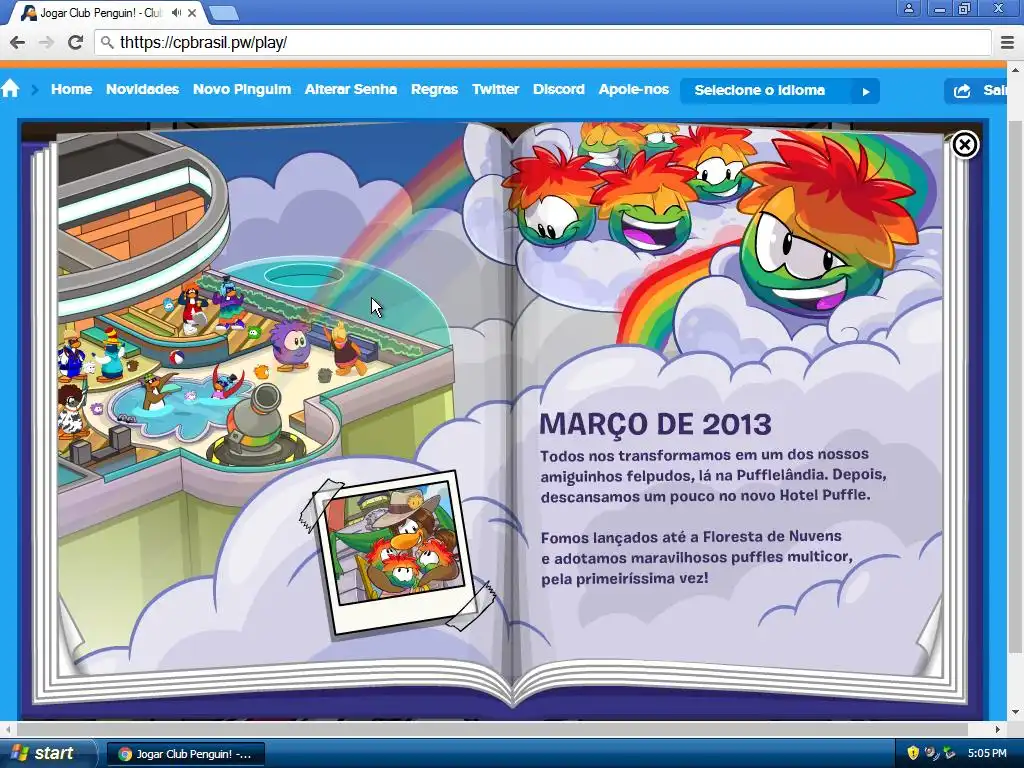The height and width of the screenshot is (768, 1024).
Task: Expand the Selecione o Idioma dropdown
Action: click(x=780, y=91)
